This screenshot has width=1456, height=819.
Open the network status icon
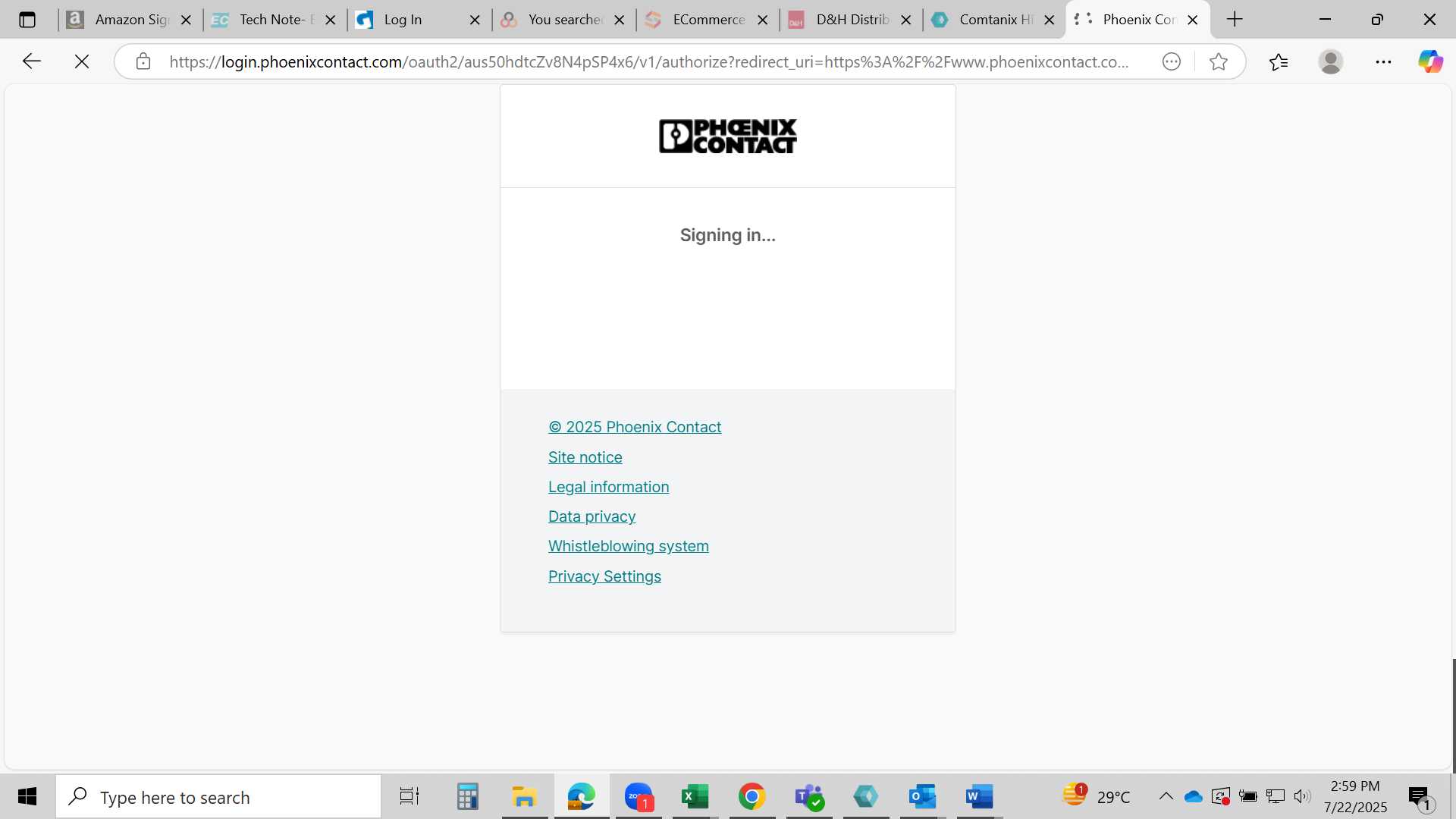click(x=1276, y=796)
